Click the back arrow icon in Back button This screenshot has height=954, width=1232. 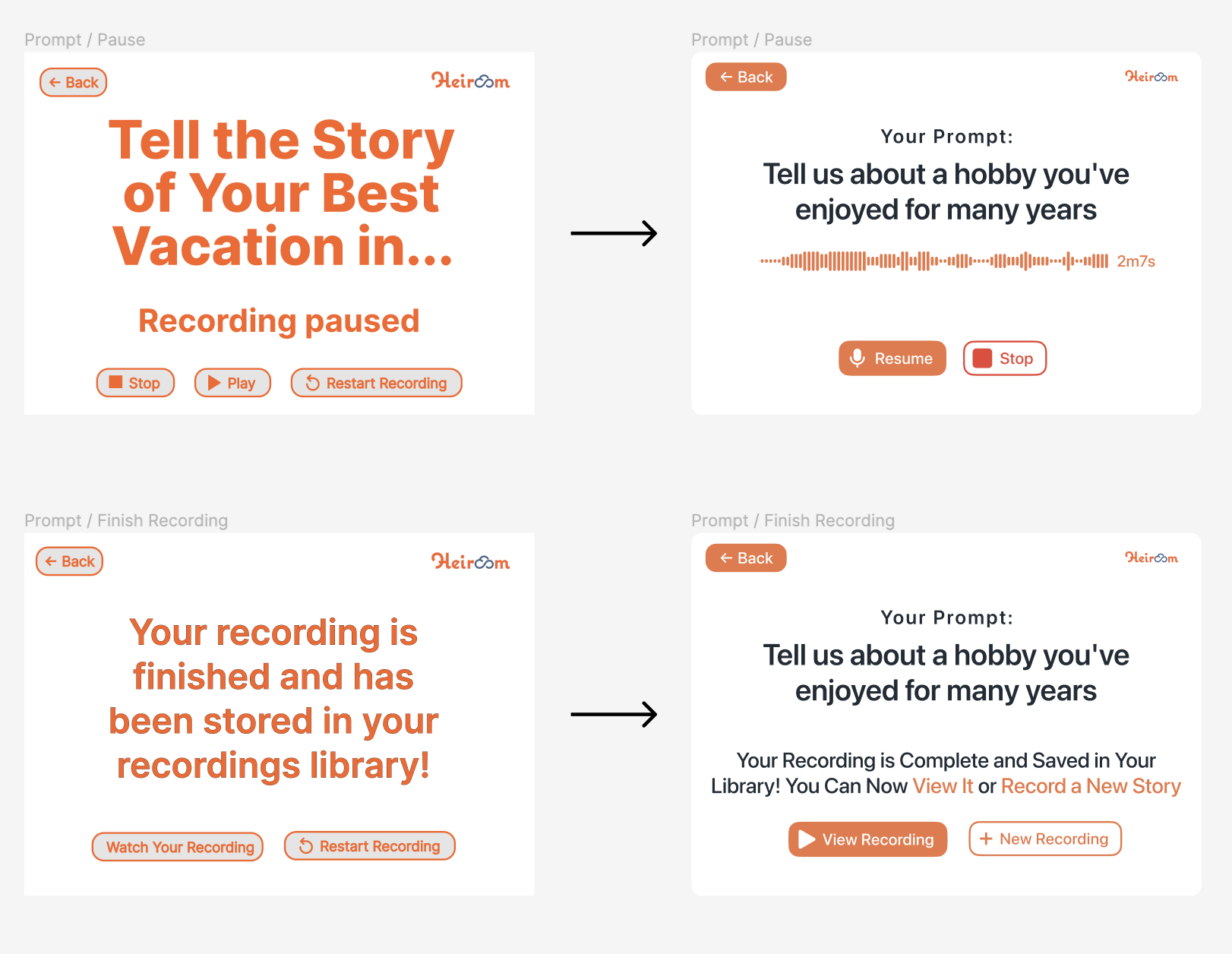click(x=53, y=82)
